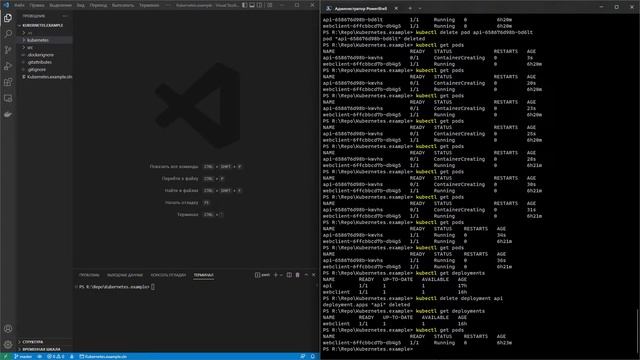
Task: Open the Terminal menu in VS Code
Action: click(149, 5)
